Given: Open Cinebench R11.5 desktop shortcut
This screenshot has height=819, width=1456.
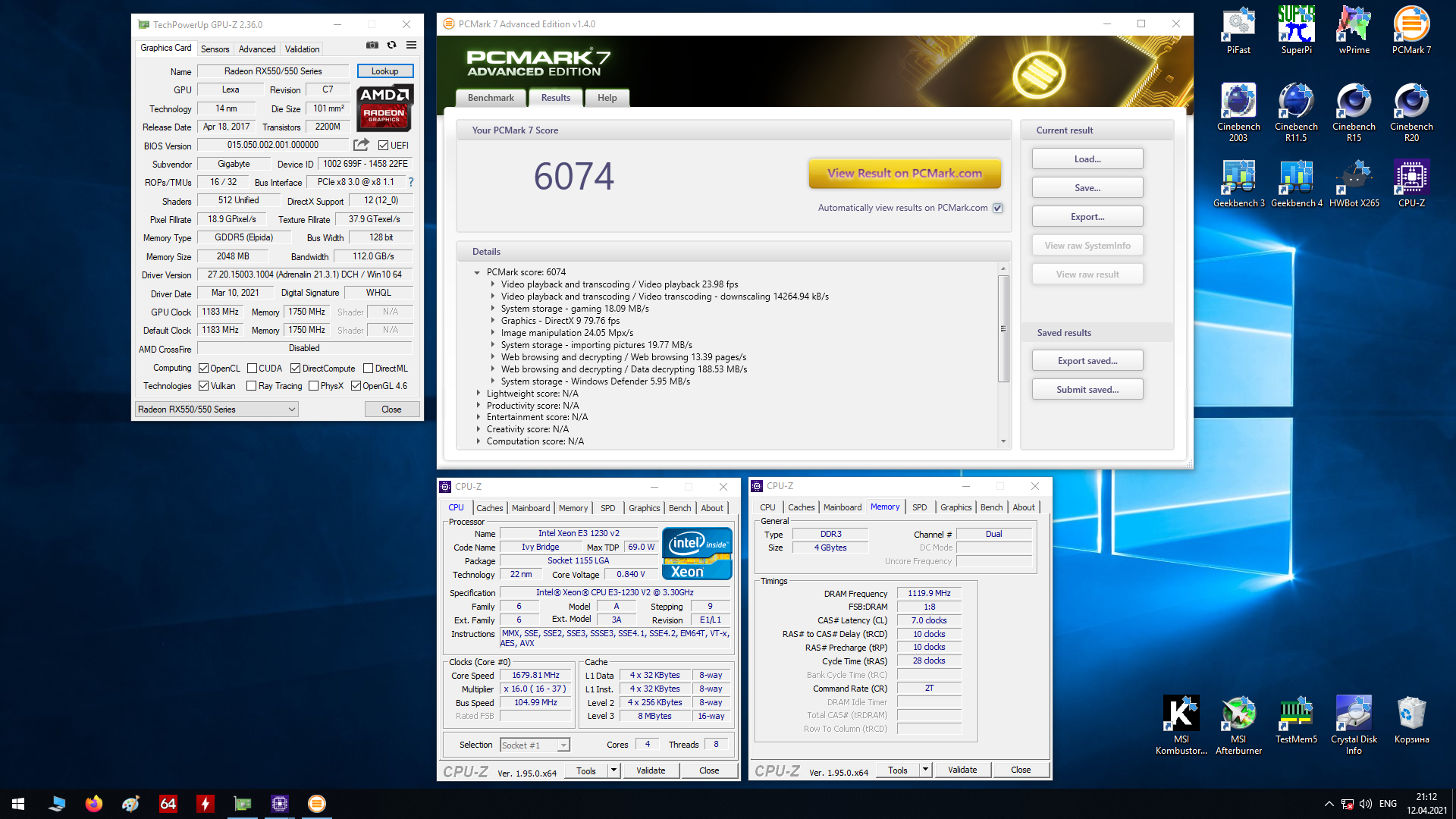Looking at the screenshot, I should click(1296, 113).
